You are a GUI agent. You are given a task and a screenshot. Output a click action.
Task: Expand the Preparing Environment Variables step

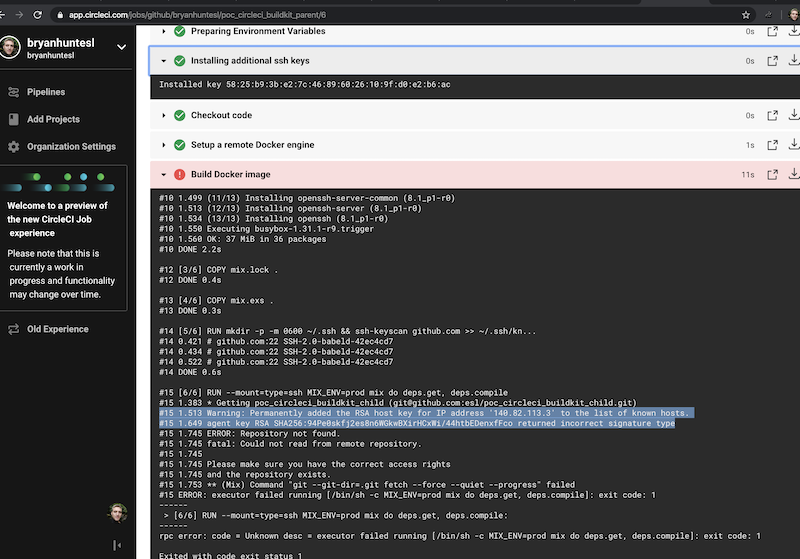pyautogui.click(x=164, y=32)
